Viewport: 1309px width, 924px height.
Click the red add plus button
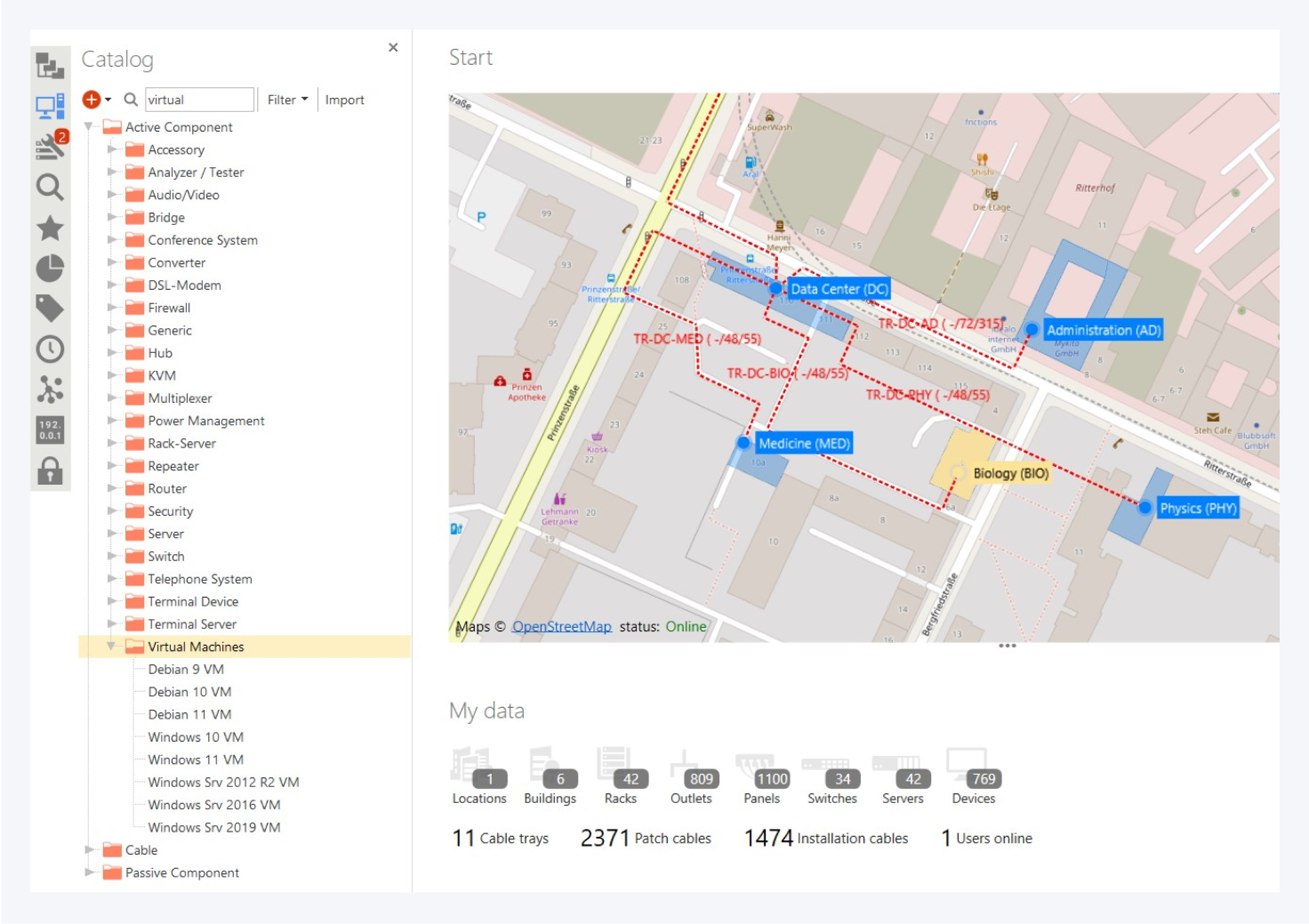[92, 100]
